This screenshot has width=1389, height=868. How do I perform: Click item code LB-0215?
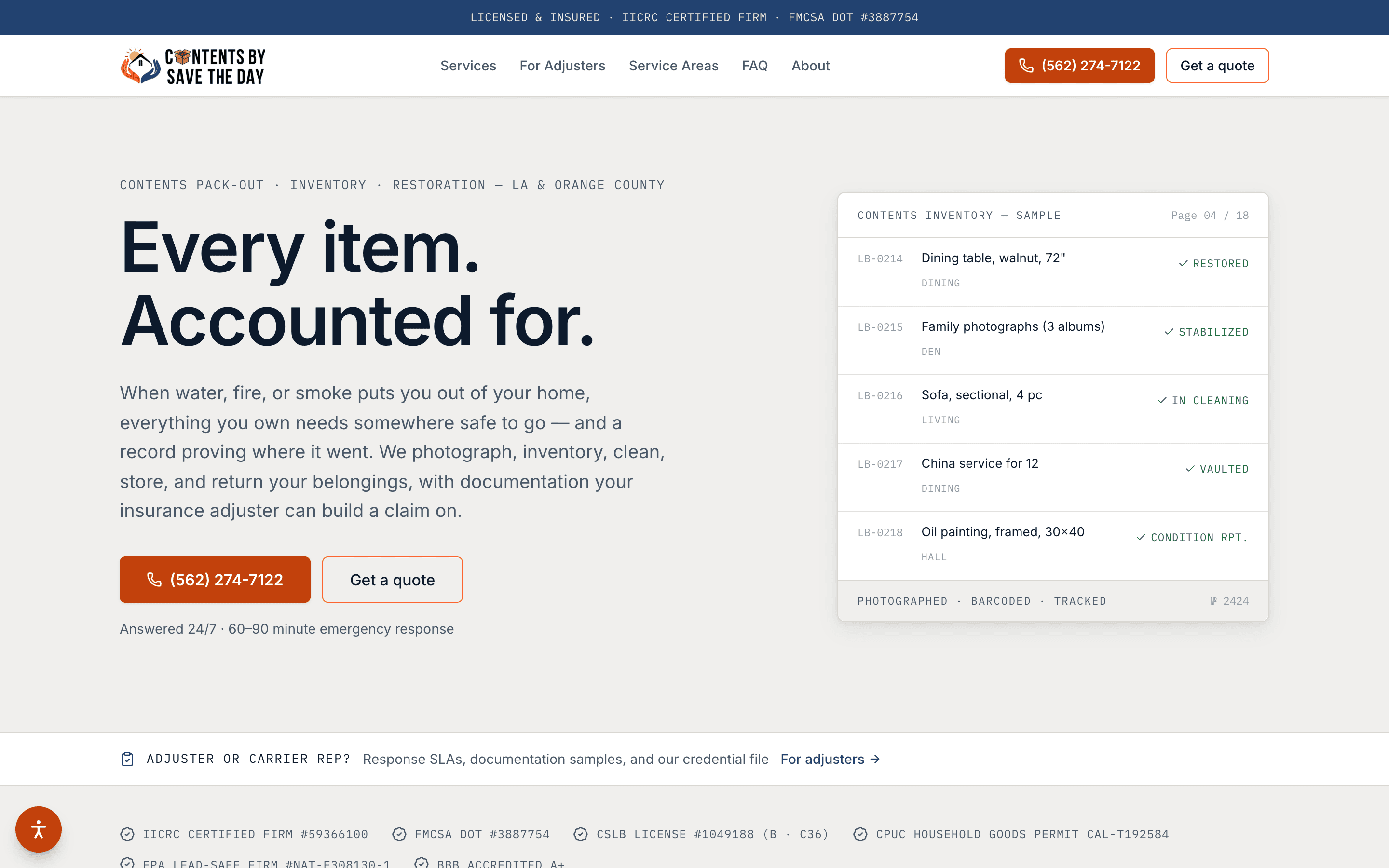click(x=880, y=327)
